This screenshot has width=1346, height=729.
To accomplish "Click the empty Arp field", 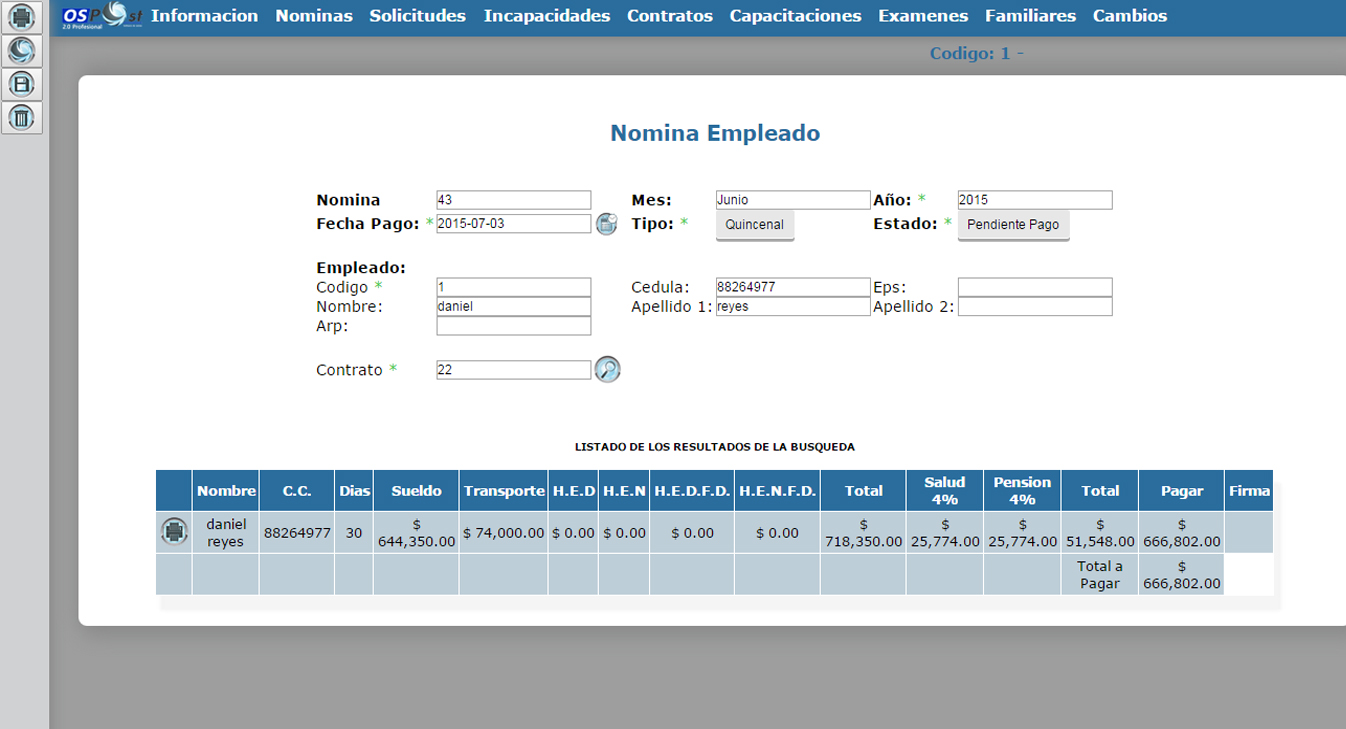I will click(x=514, y=326).
